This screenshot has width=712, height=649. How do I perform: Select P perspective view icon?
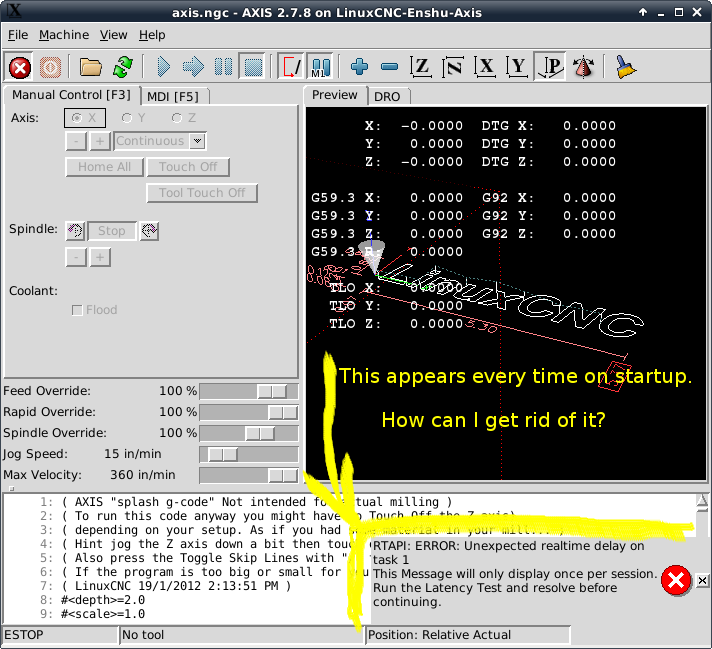coord(549,67)
